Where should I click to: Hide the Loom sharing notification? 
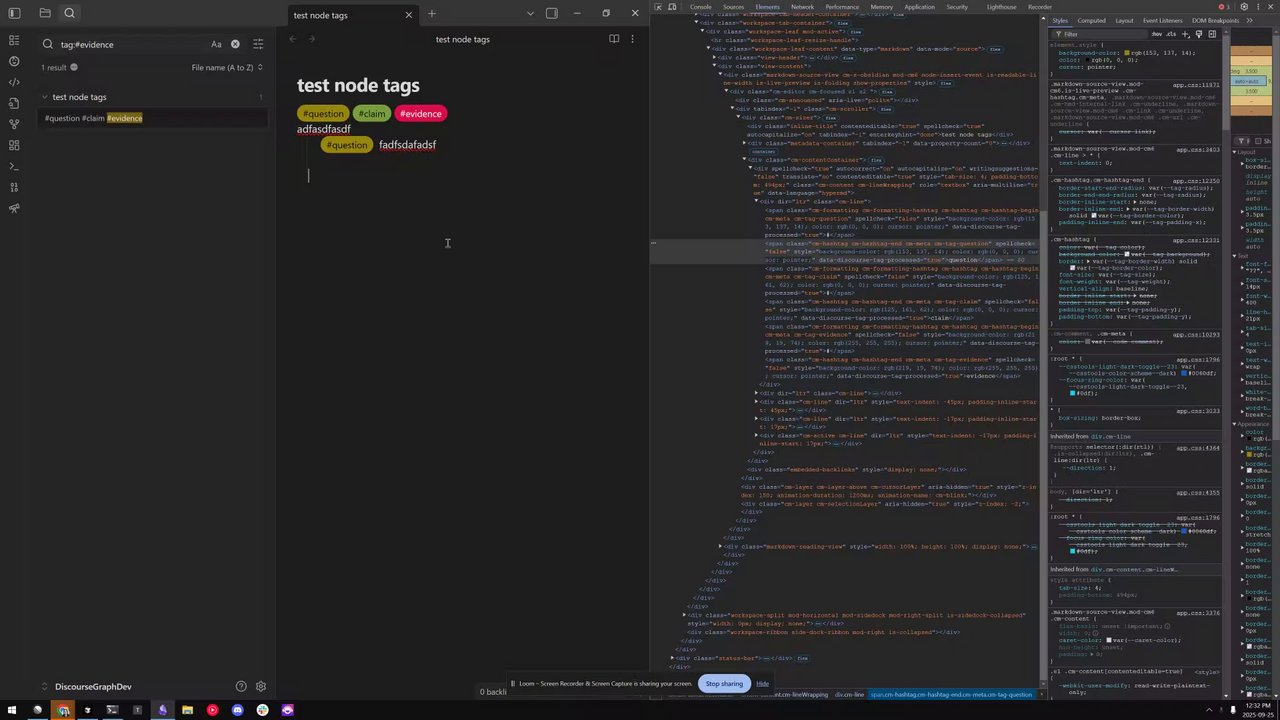[762, 684]
